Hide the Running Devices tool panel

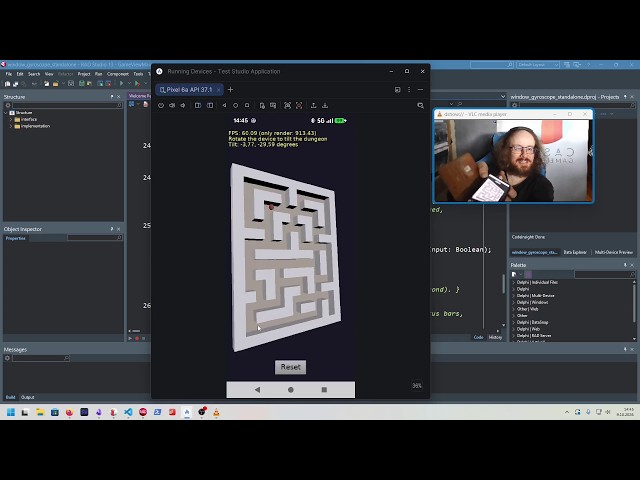420,90
